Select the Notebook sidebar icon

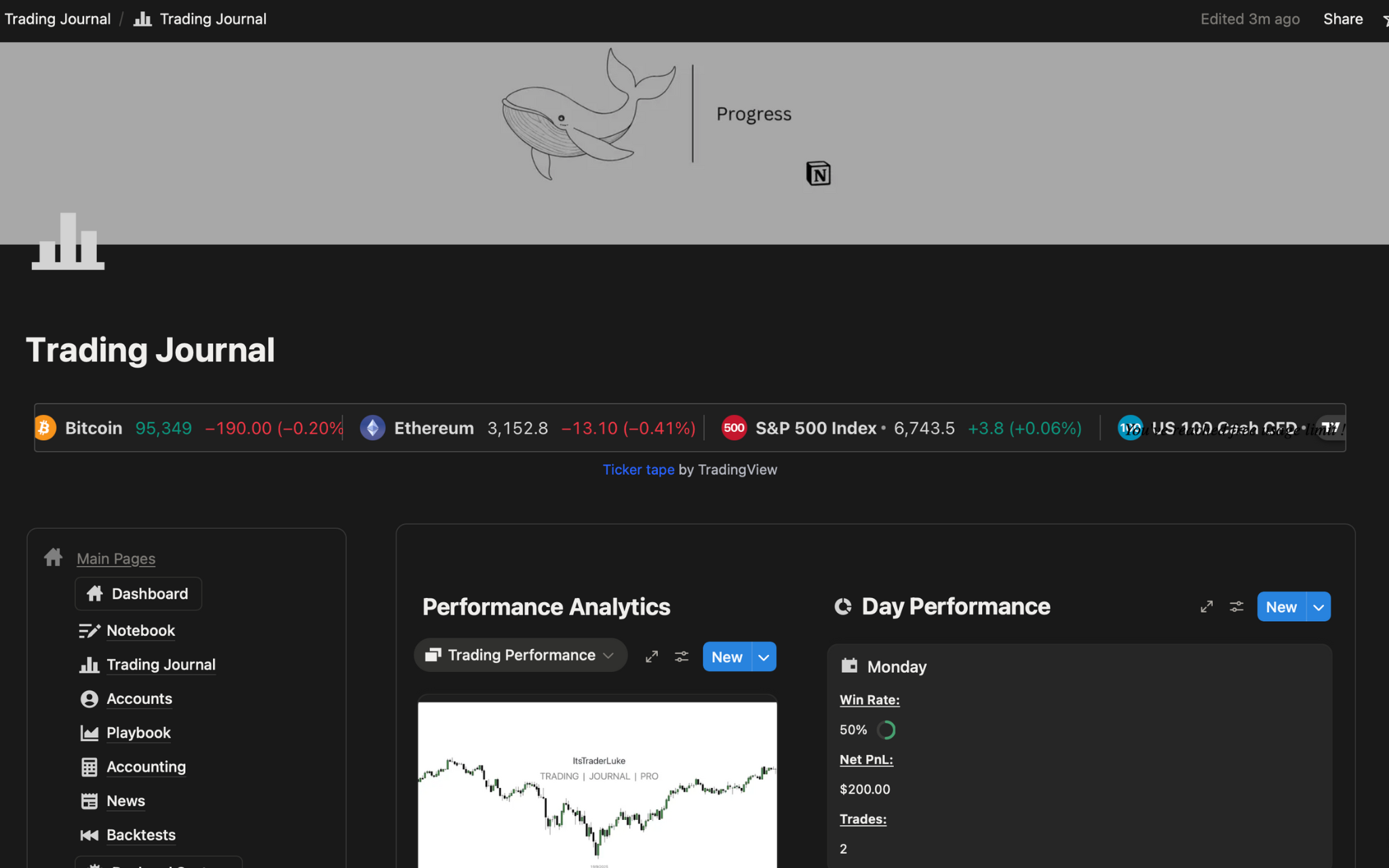tap(90, 631)
